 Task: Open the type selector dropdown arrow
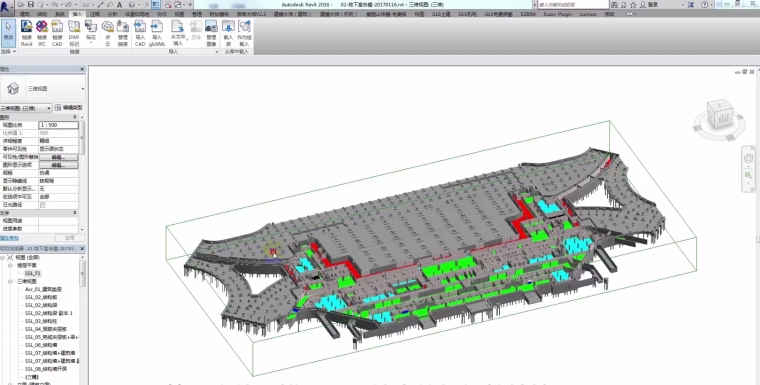(83, 89)
